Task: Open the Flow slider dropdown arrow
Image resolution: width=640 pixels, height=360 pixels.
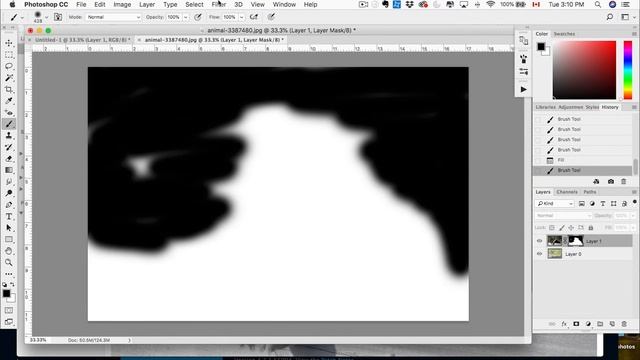Action: [242, 17]
